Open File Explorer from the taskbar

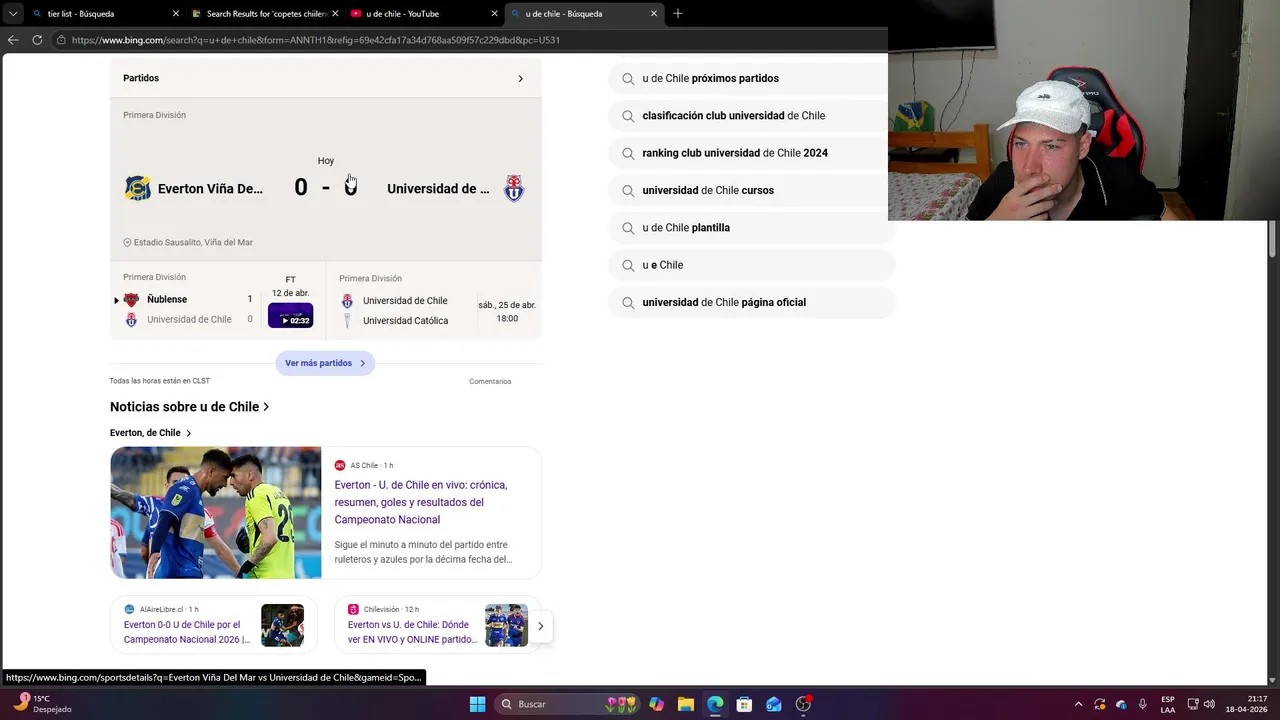686,704
